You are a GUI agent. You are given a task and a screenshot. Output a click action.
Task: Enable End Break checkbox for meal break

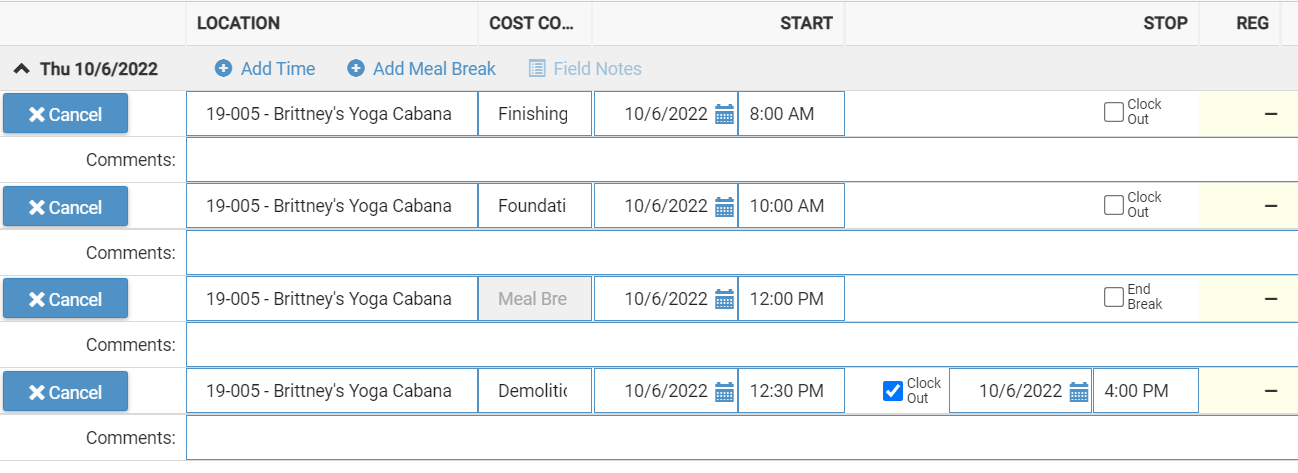pyautogui.click(x=1113, y=297)
